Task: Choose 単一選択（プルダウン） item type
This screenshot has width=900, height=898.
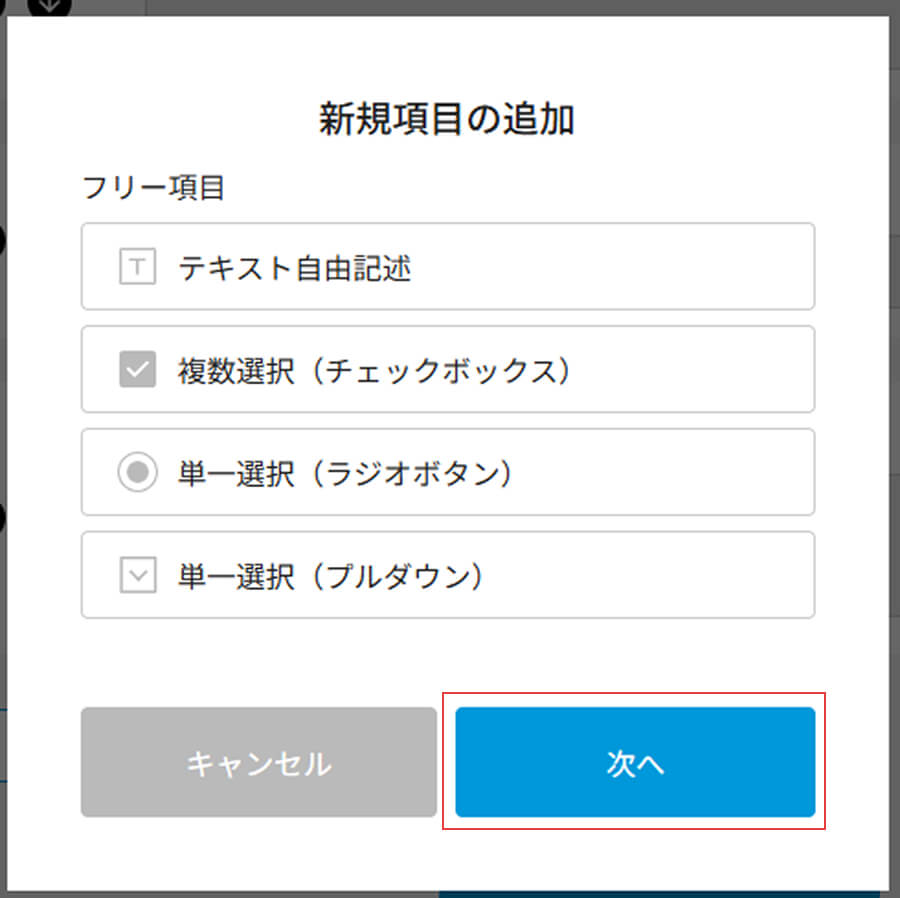Action: tap(447, 575)
